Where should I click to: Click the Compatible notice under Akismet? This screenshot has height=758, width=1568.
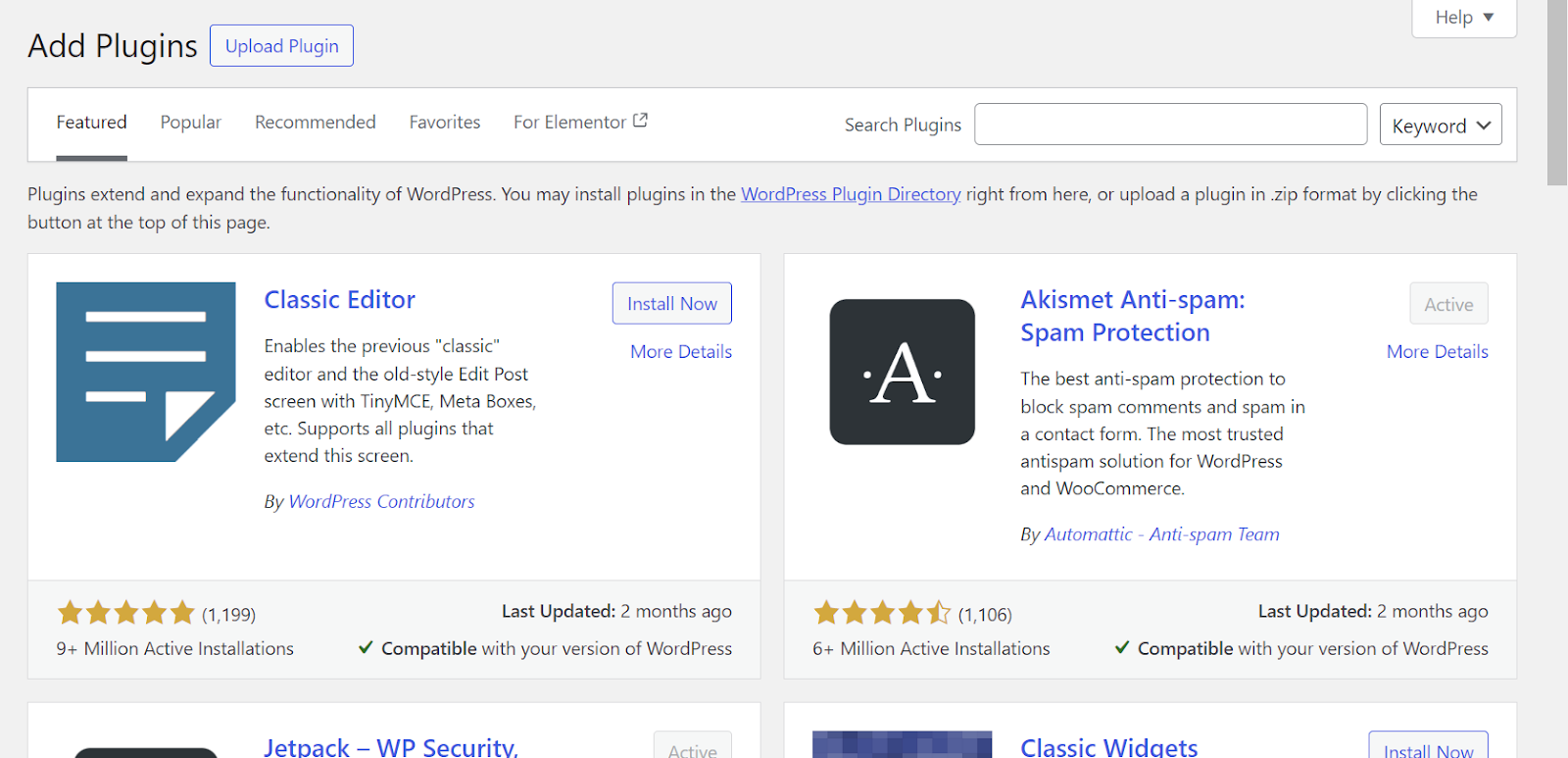1301,648
